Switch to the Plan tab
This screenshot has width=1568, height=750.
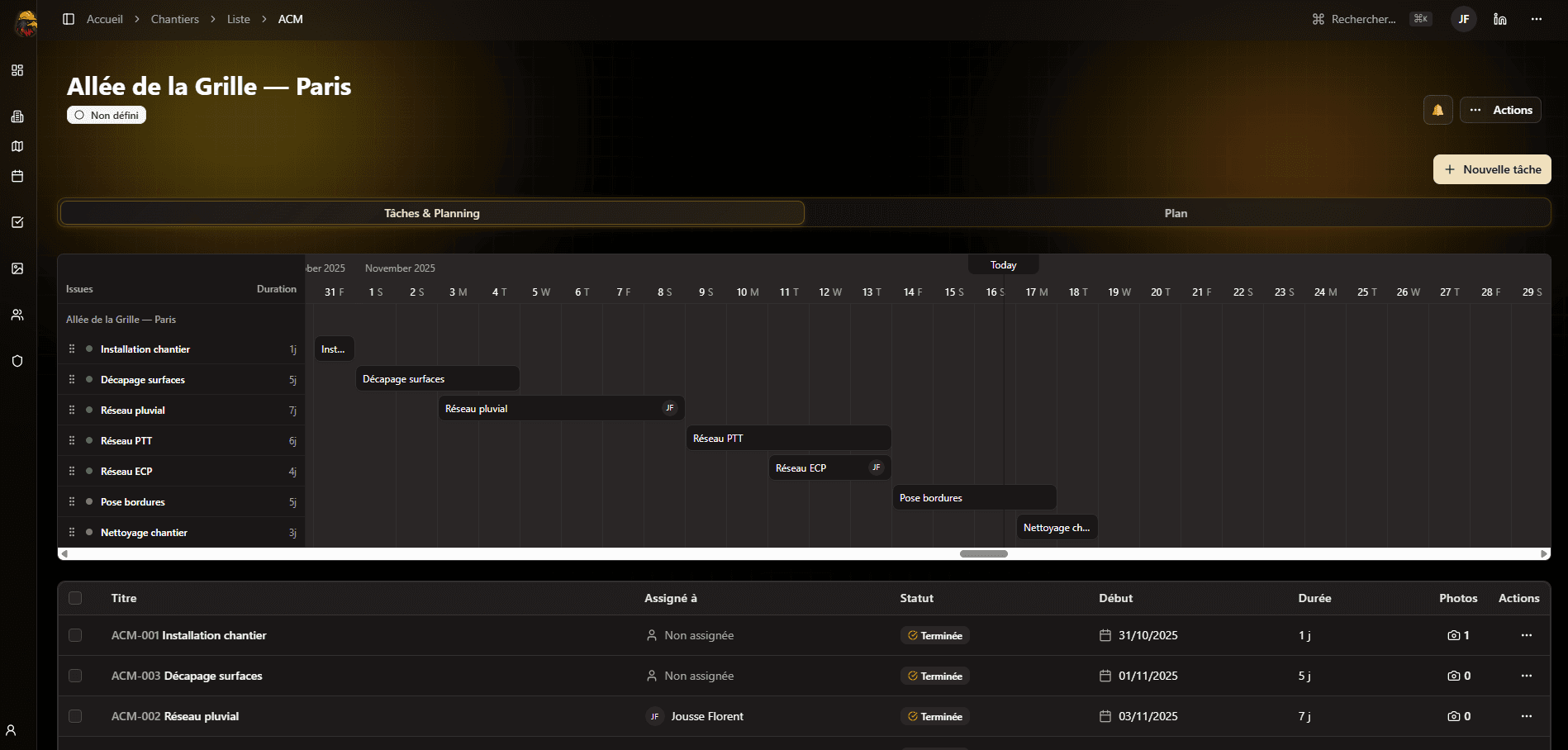coord(1176,212)
